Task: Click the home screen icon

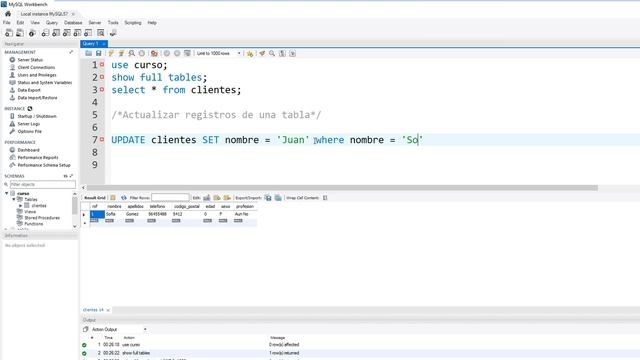Action: pyautogui.click(x=8, y=13)
